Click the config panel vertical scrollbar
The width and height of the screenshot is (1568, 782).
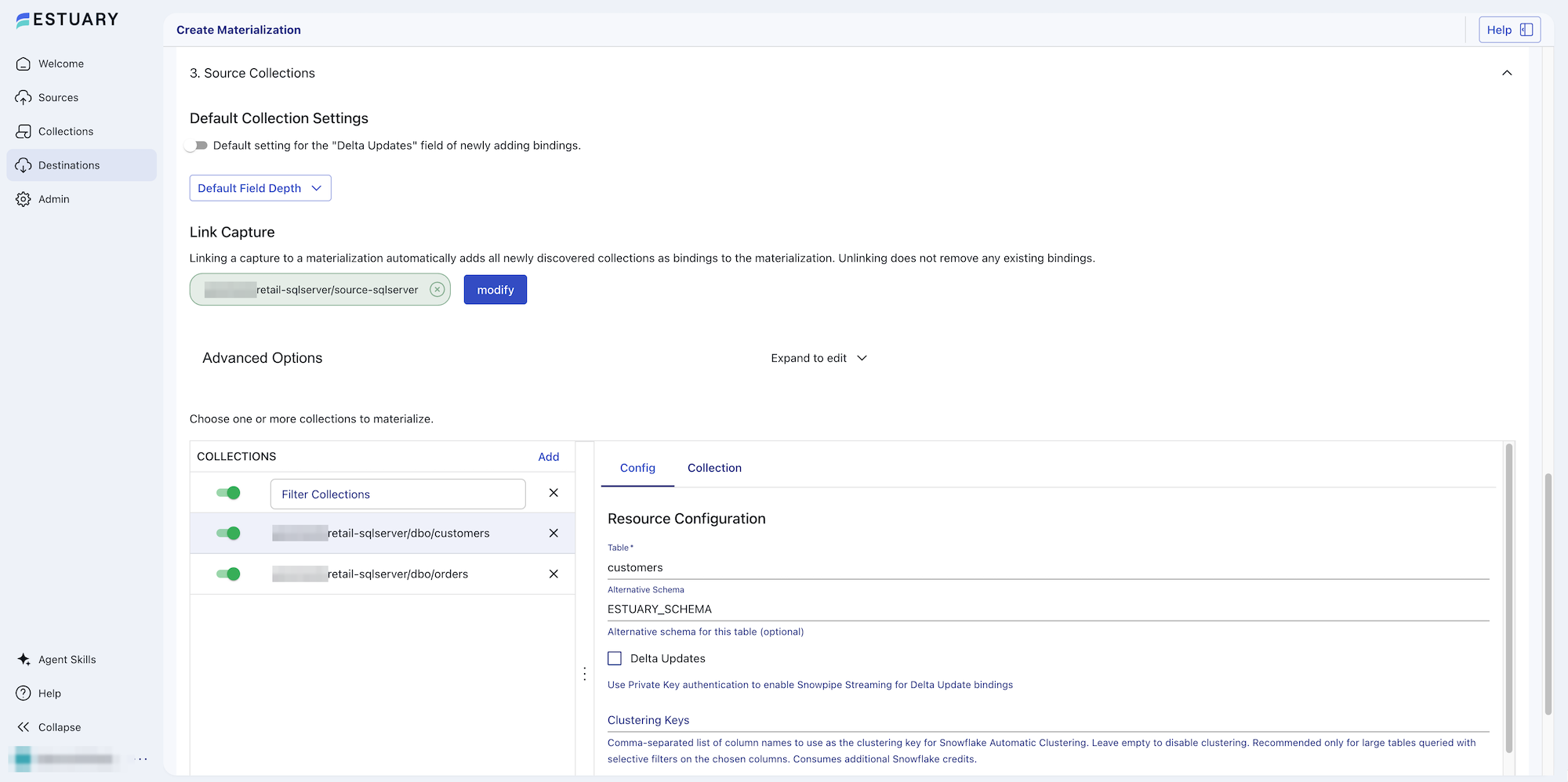1509,599
